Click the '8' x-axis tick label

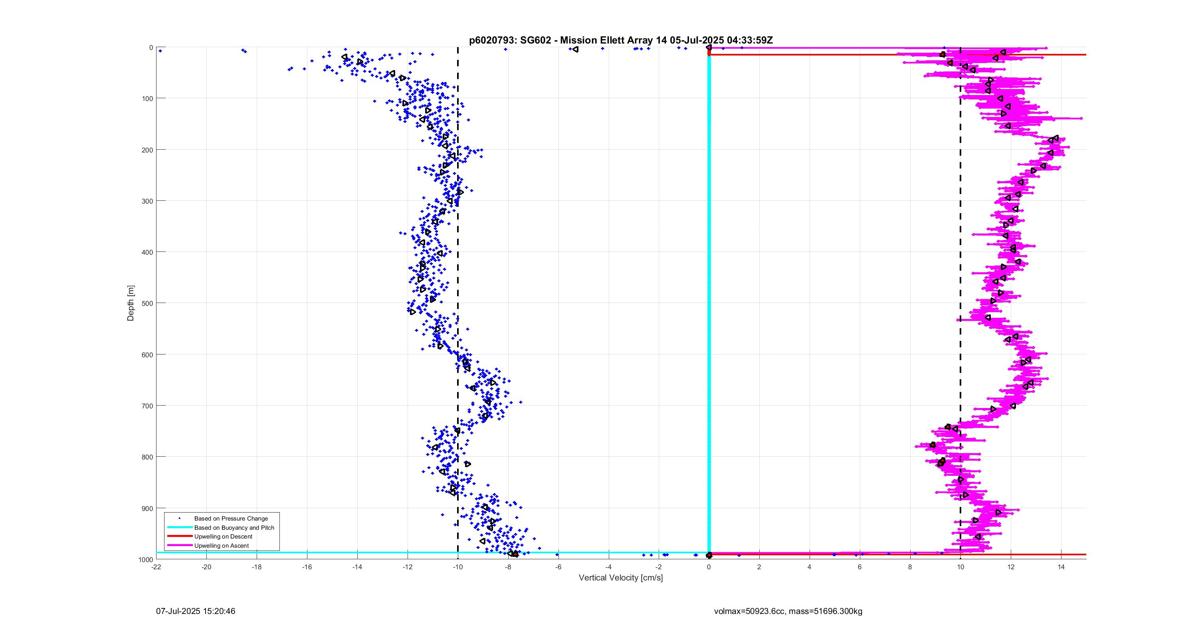910,567
